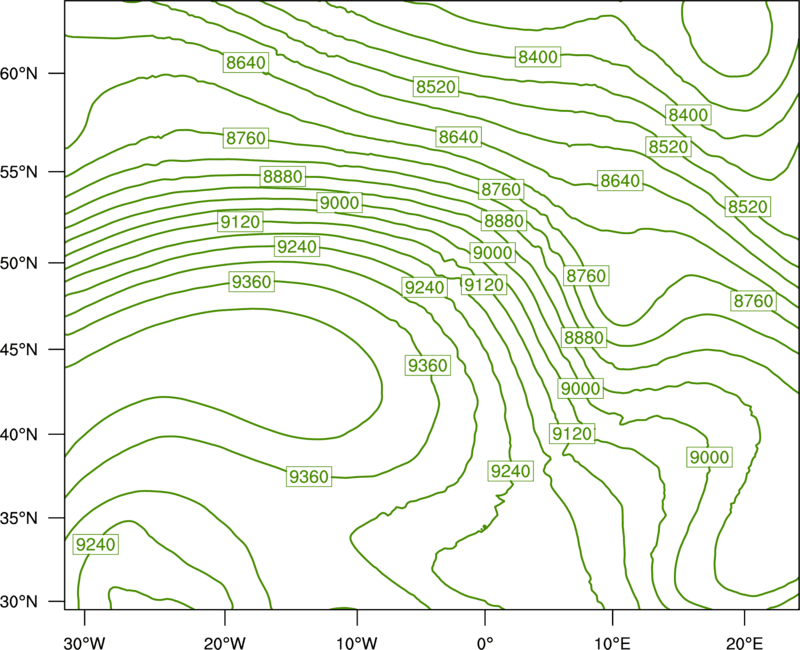Select the 10°W longitude axis label
800x650 pixels.
357,643
